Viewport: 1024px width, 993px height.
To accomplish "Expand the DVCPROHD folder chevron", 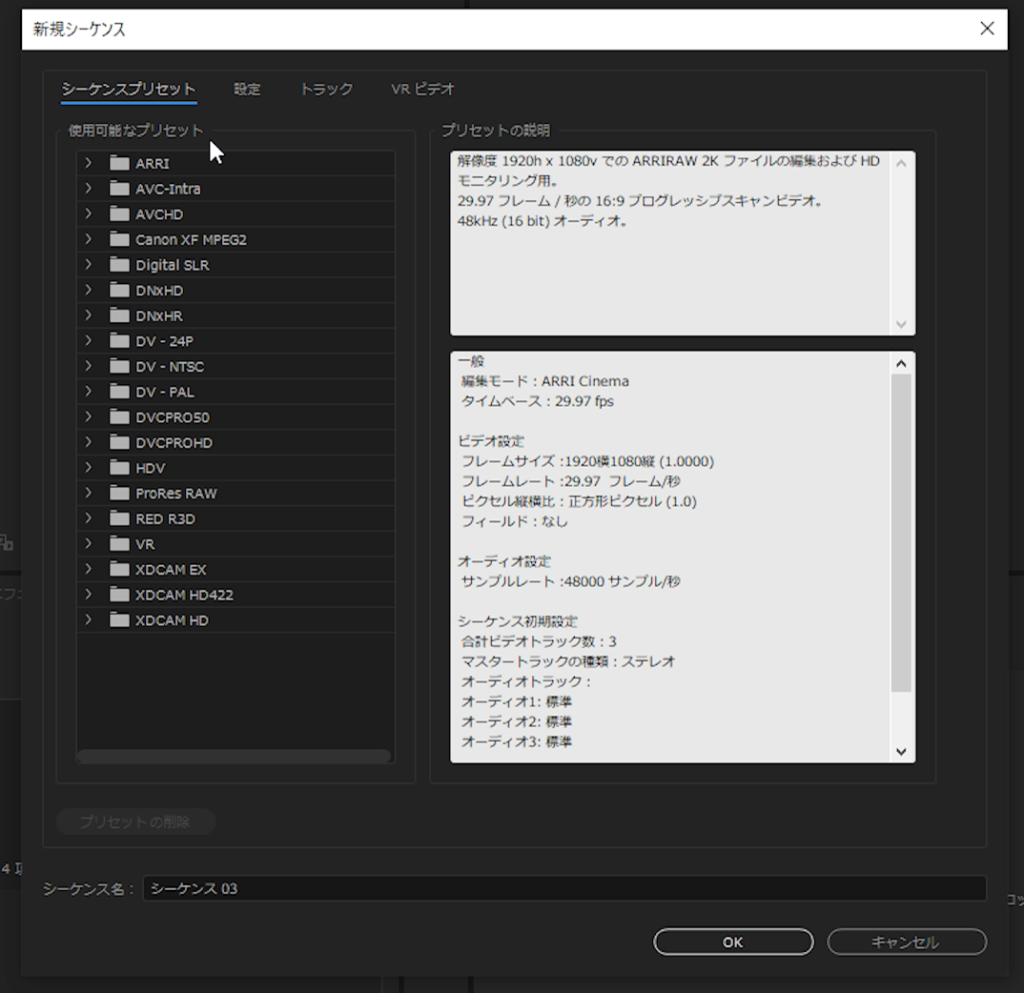I will point(88,442).
